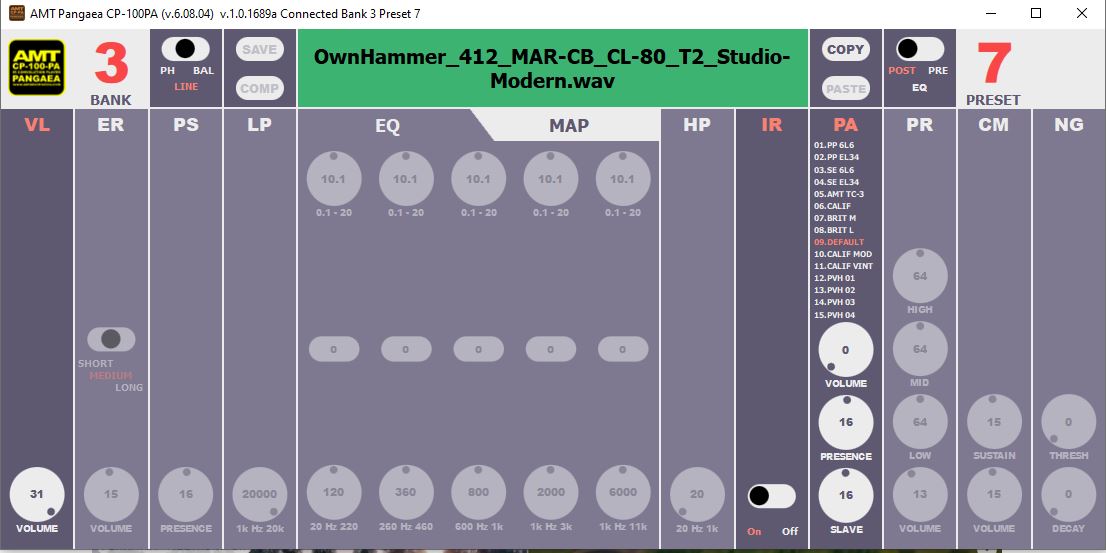Click the PR Mid knob
1106x553 pixels.
point(920,349)
